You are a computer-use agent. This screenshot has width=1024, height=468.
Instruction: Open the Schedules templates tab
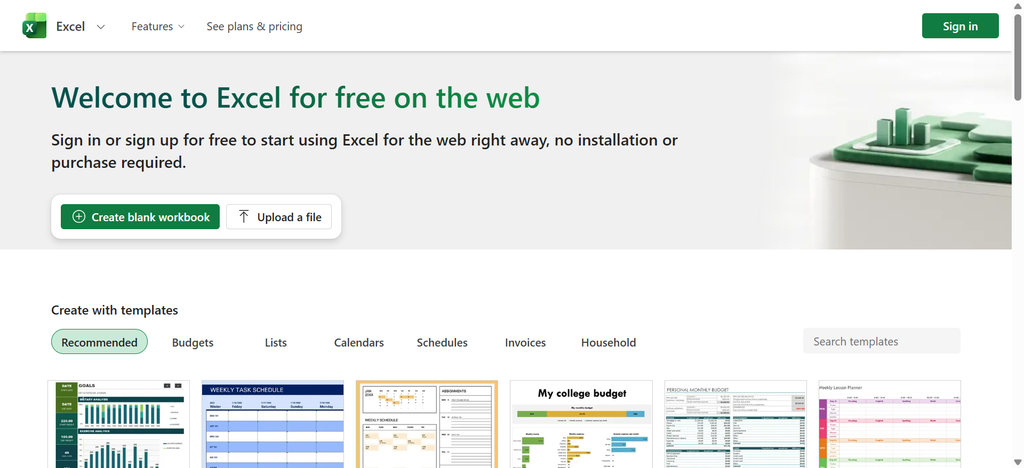[442, 342]
